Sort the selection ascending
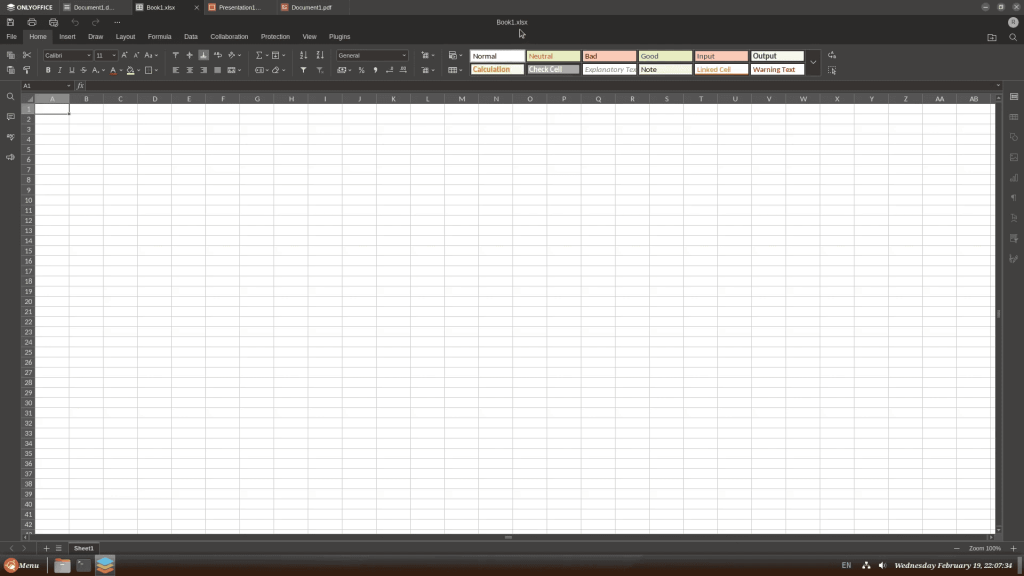This screenshot has height=576, width=1024. tap(303, 55)
